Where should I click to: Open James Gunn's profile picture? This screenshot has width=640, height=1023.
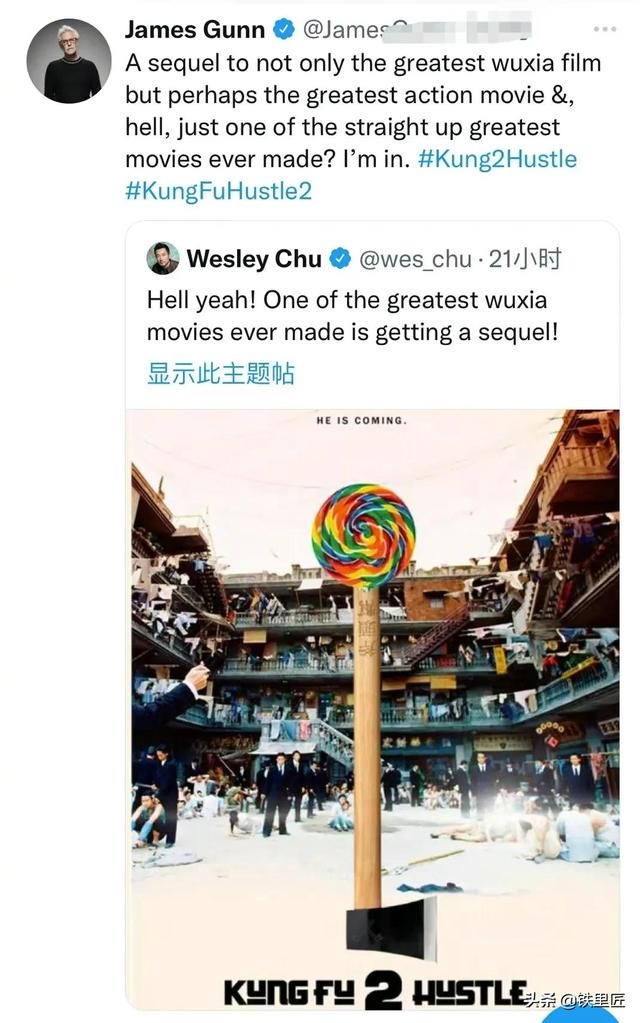click(x=69, y=61)
